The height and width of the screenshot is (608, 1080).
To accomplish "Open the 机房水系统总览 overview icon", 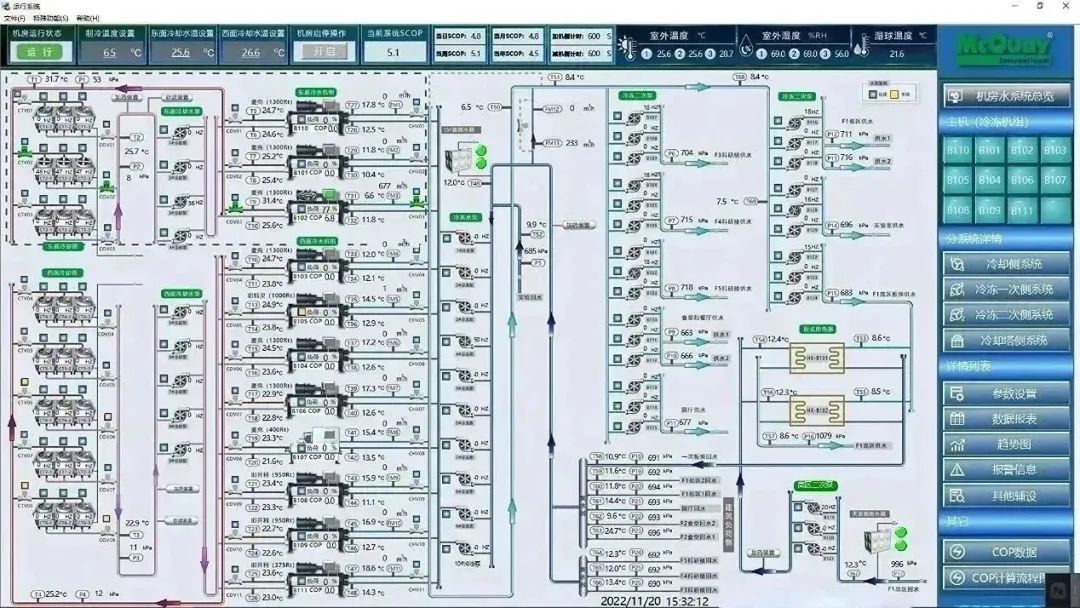I will (x=958, y=96).
